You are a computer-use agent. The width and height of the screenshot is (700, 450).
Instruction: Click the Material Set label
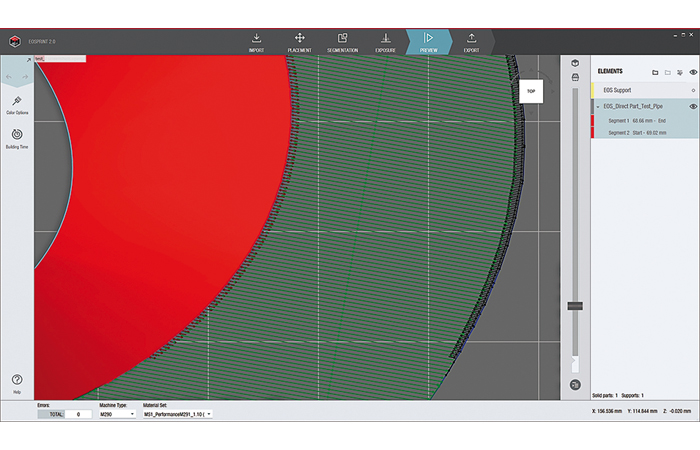[155, 405]
